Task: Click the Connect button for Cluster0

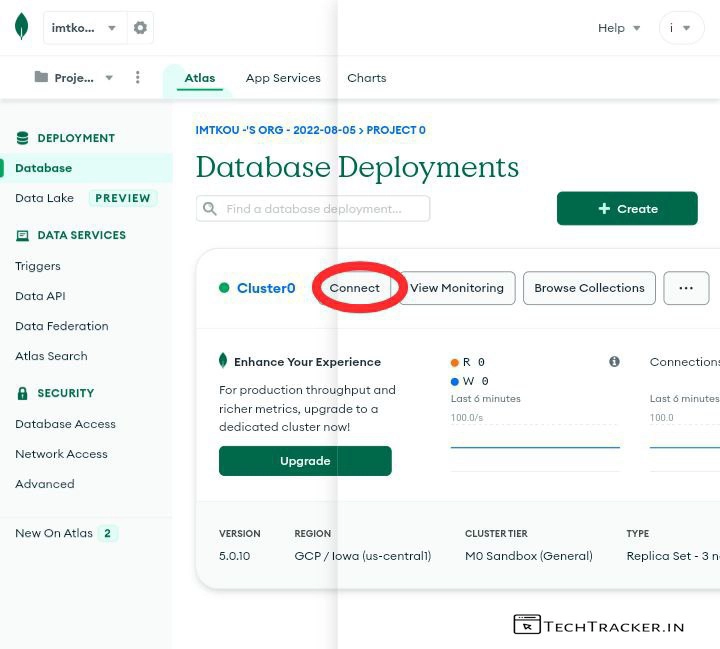Action: tap(355, 288)
